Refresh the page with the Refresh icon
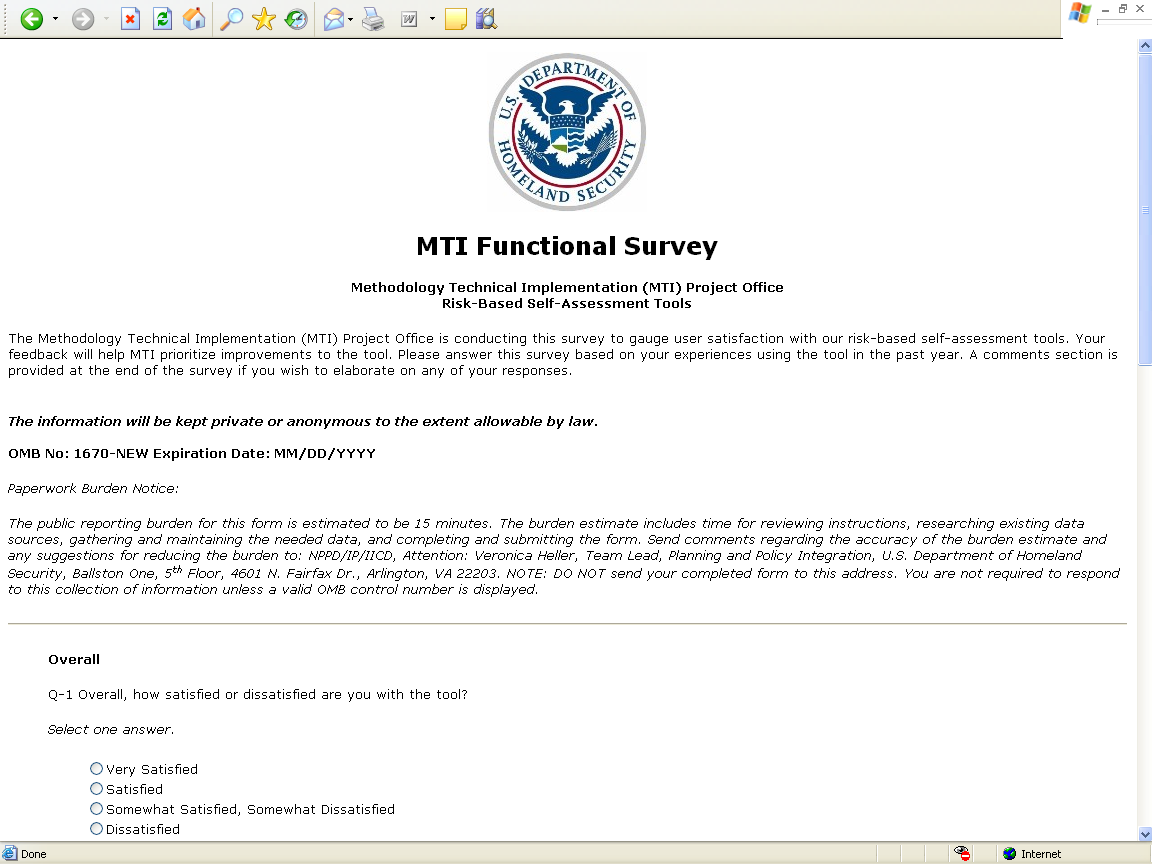The width and height of the screenshot is (1152, 864). pos(162,19)
